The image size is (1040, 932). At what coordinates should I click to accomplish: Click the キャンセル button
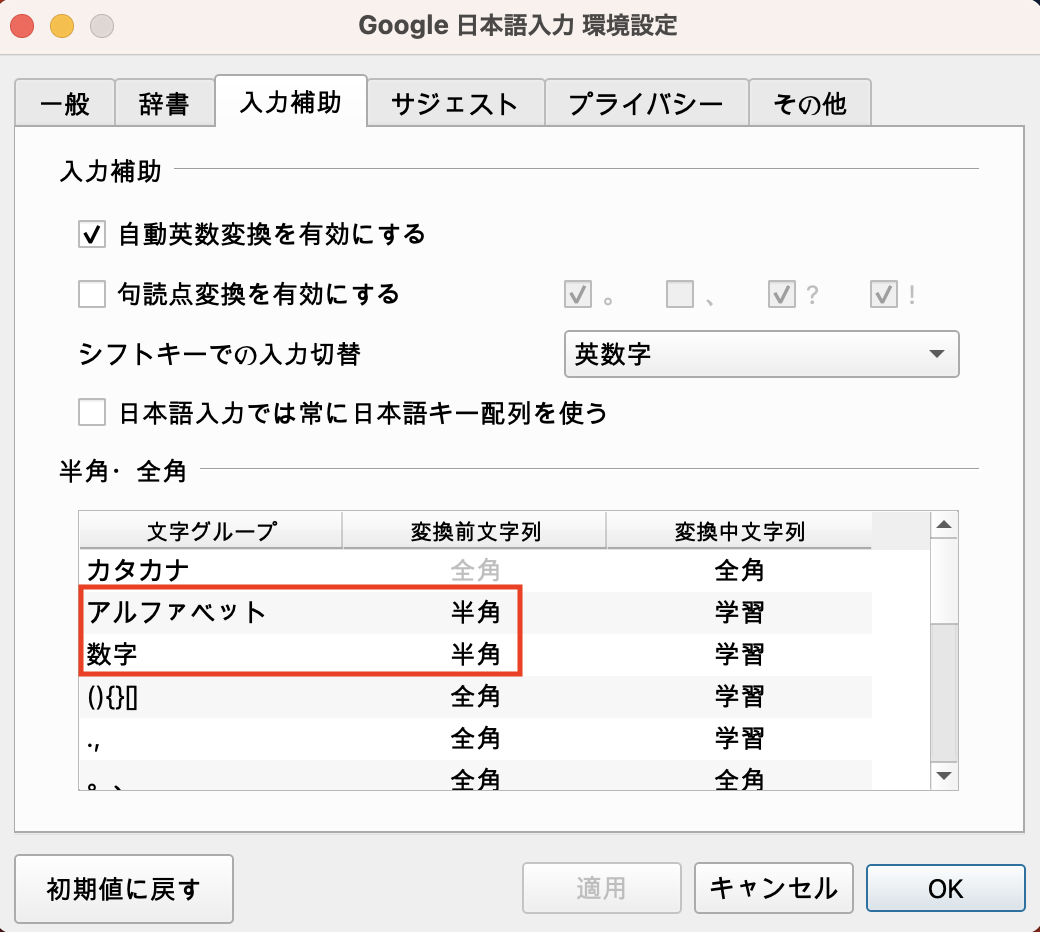click(773, 888)
